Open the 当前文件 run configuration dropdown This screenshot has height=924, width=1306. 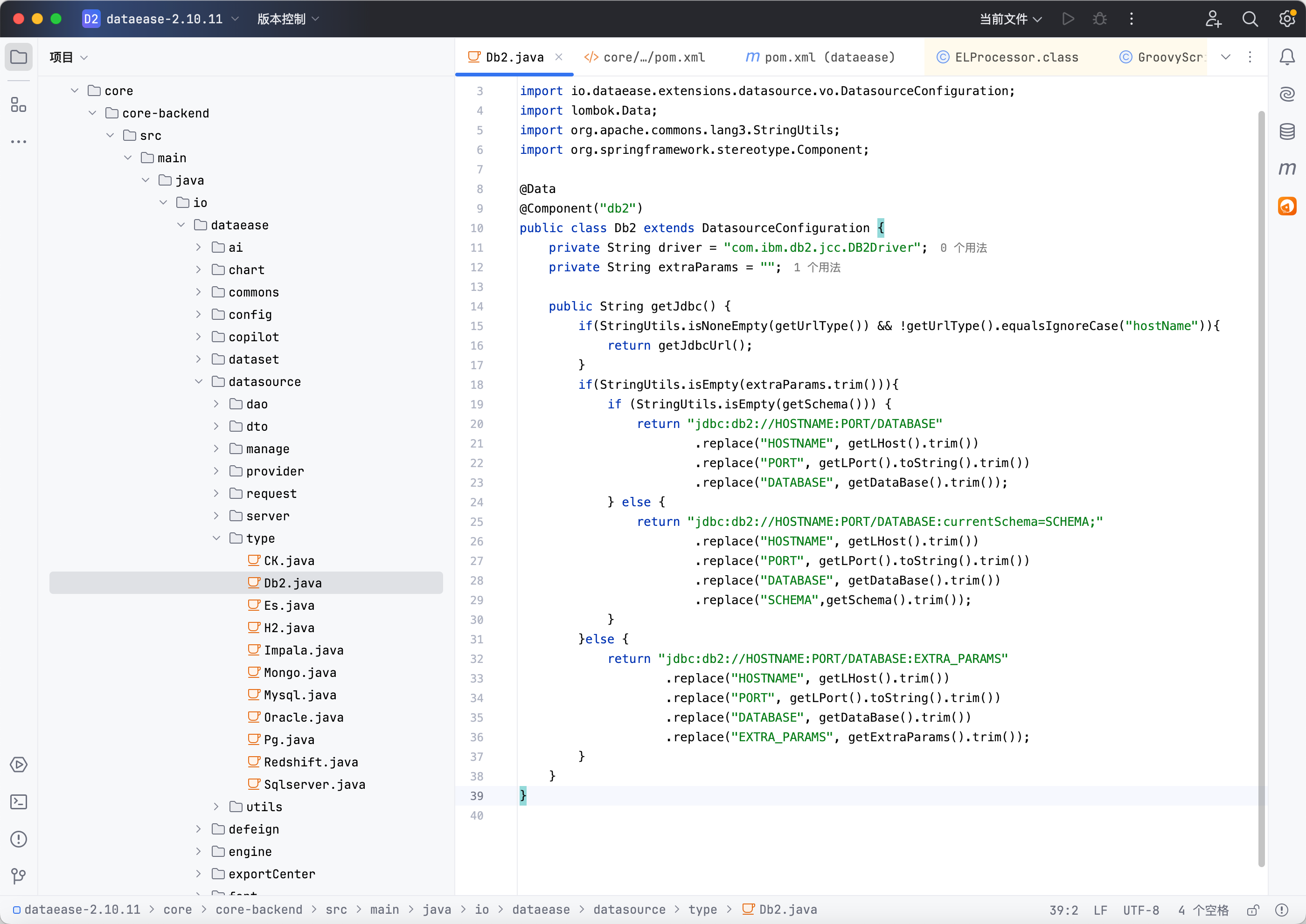click(x=1011, y=19)
